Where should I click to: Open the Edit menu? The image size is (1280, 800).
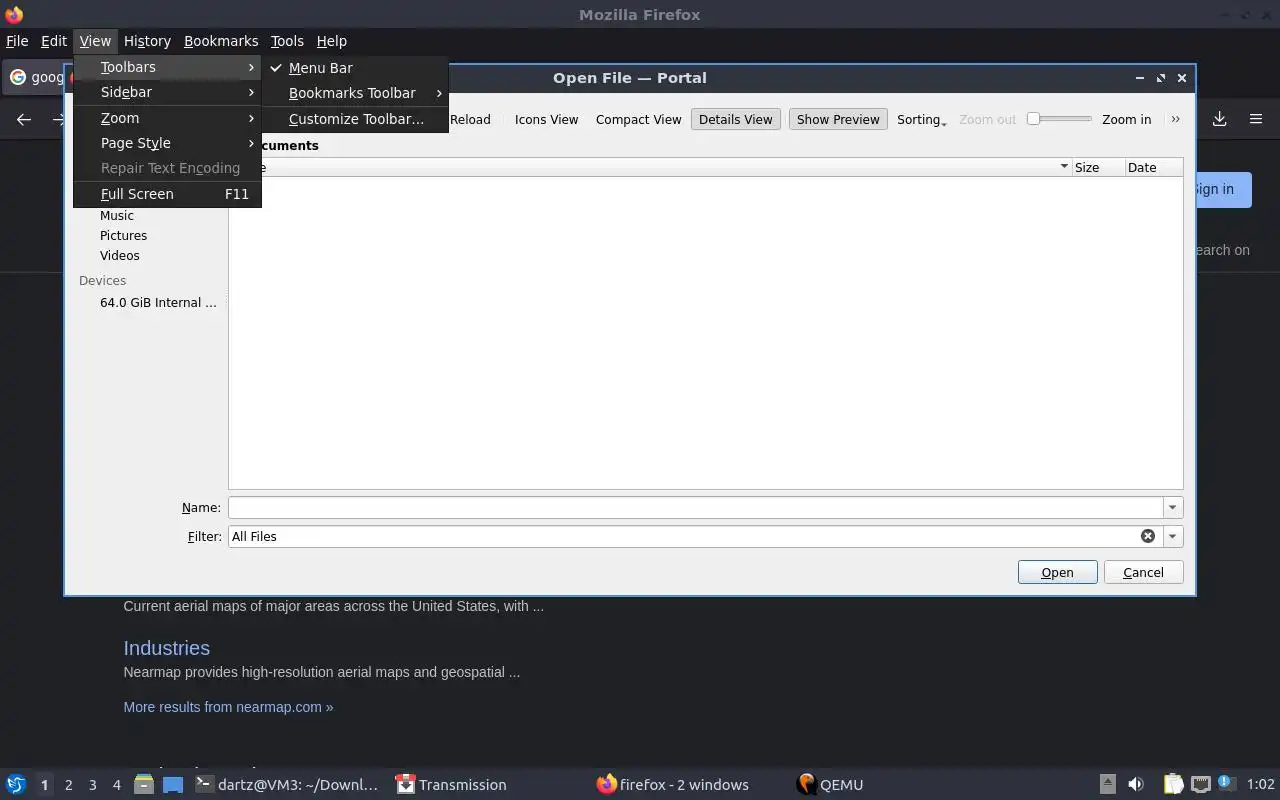(x=54, y=41)
